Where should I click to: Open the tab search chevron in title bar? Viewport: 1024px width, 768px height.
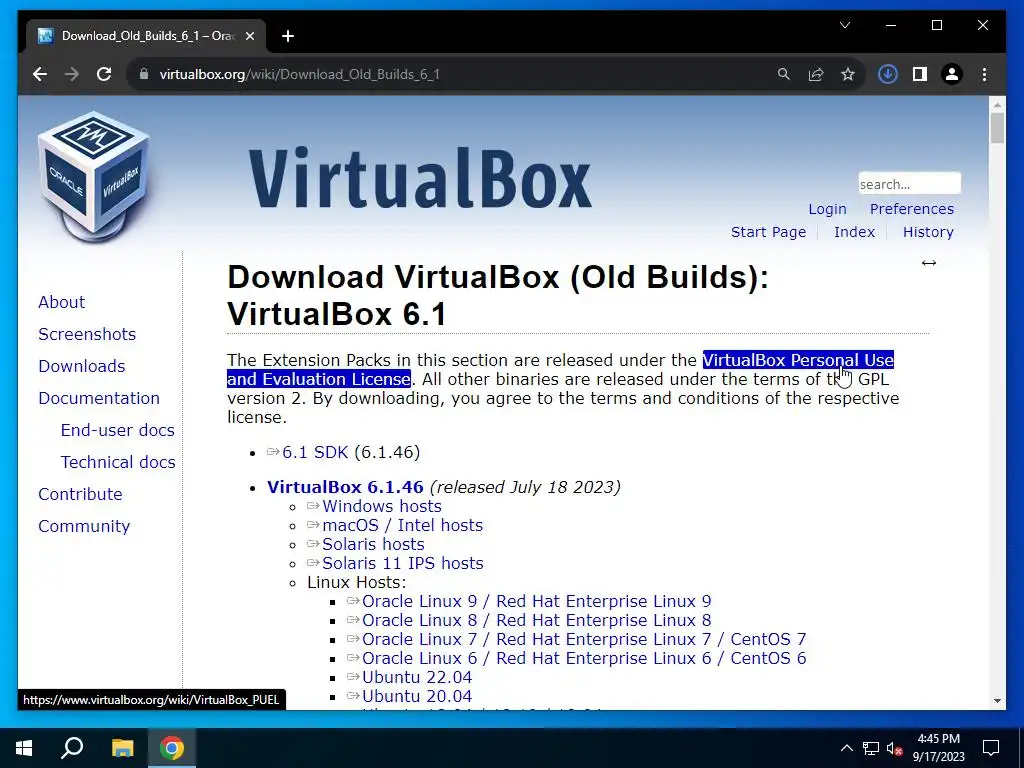[x=845, y=25]
